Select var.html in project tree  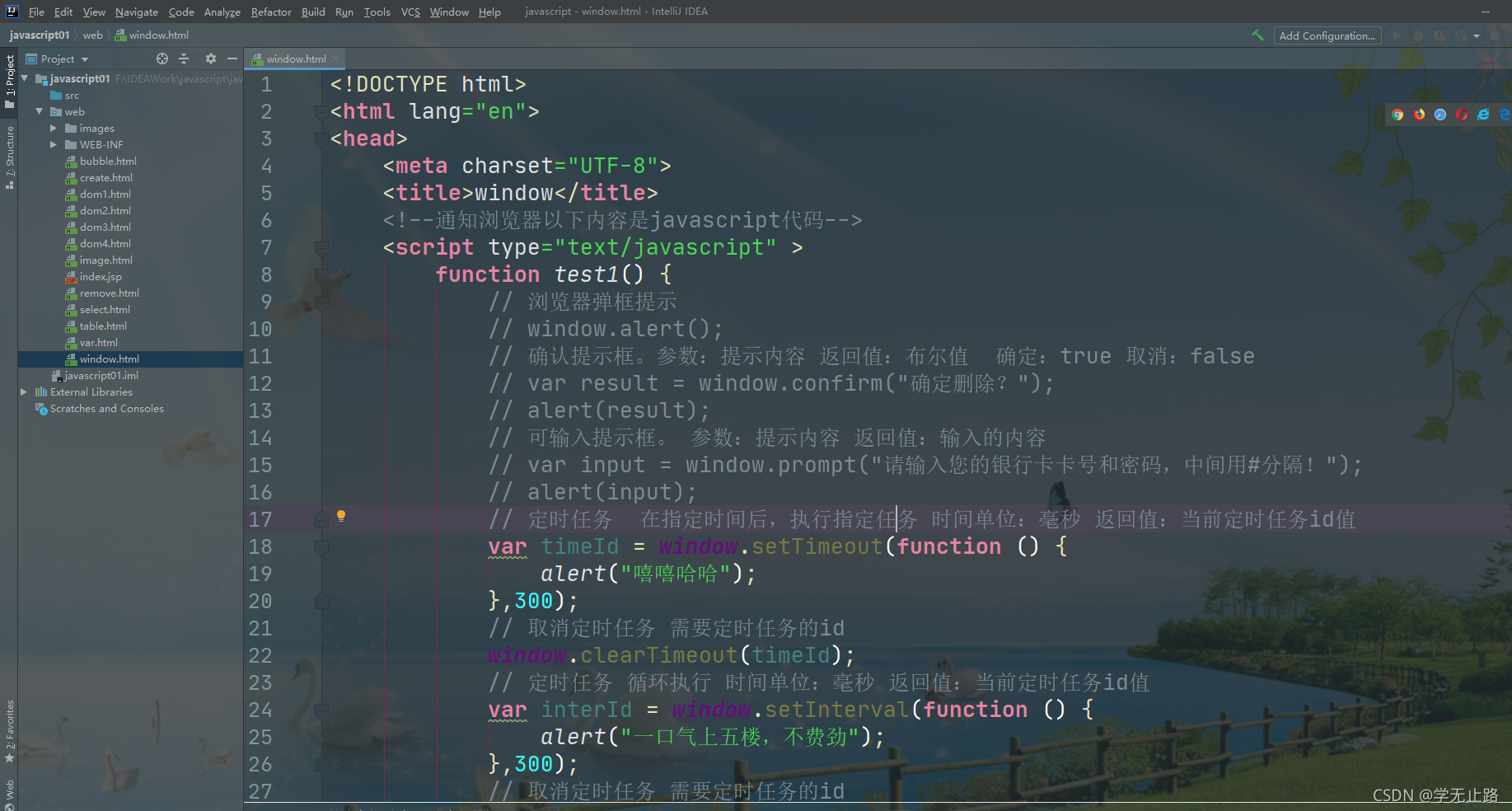click(98, 342)
